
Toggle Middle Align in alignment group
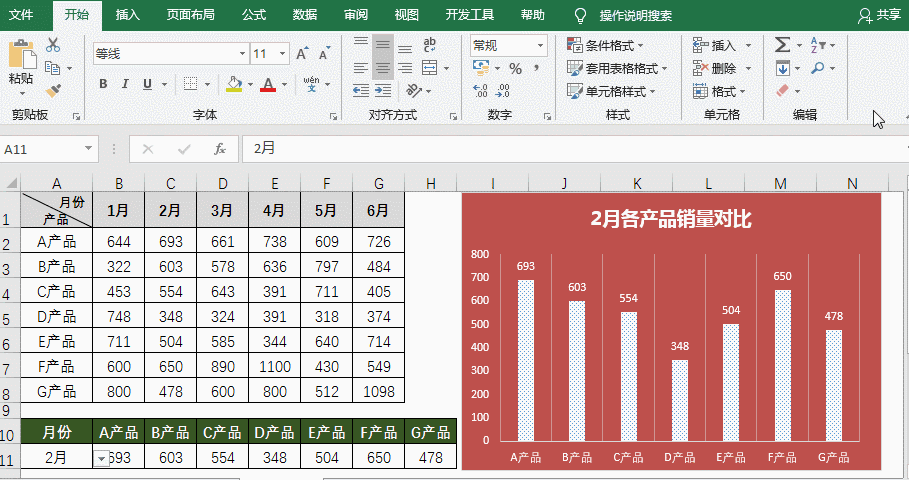pyautogui.click(x=383, y=45)
